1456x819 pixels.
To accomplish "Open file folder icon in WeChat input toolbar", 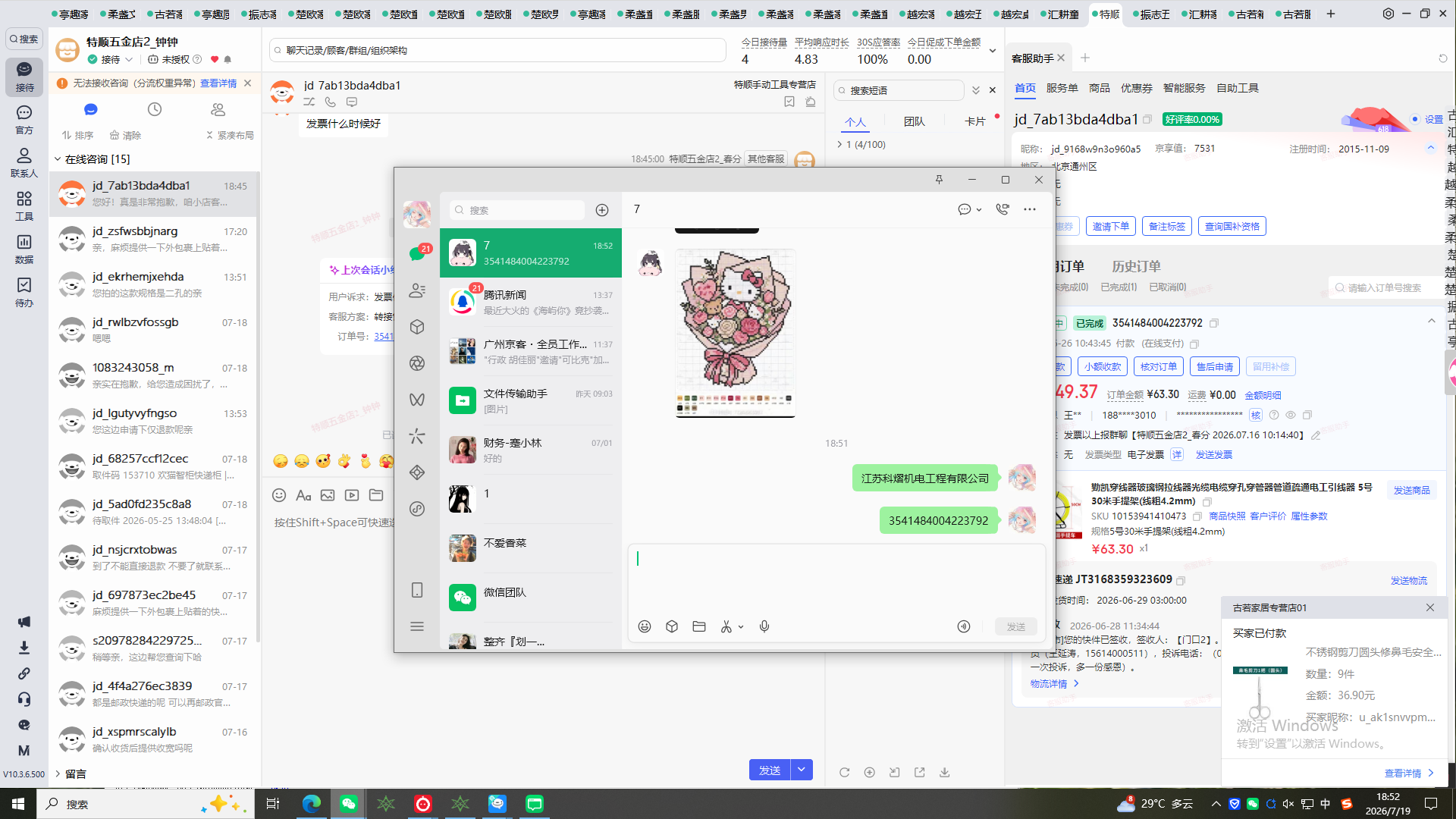I will click(699, 626).
